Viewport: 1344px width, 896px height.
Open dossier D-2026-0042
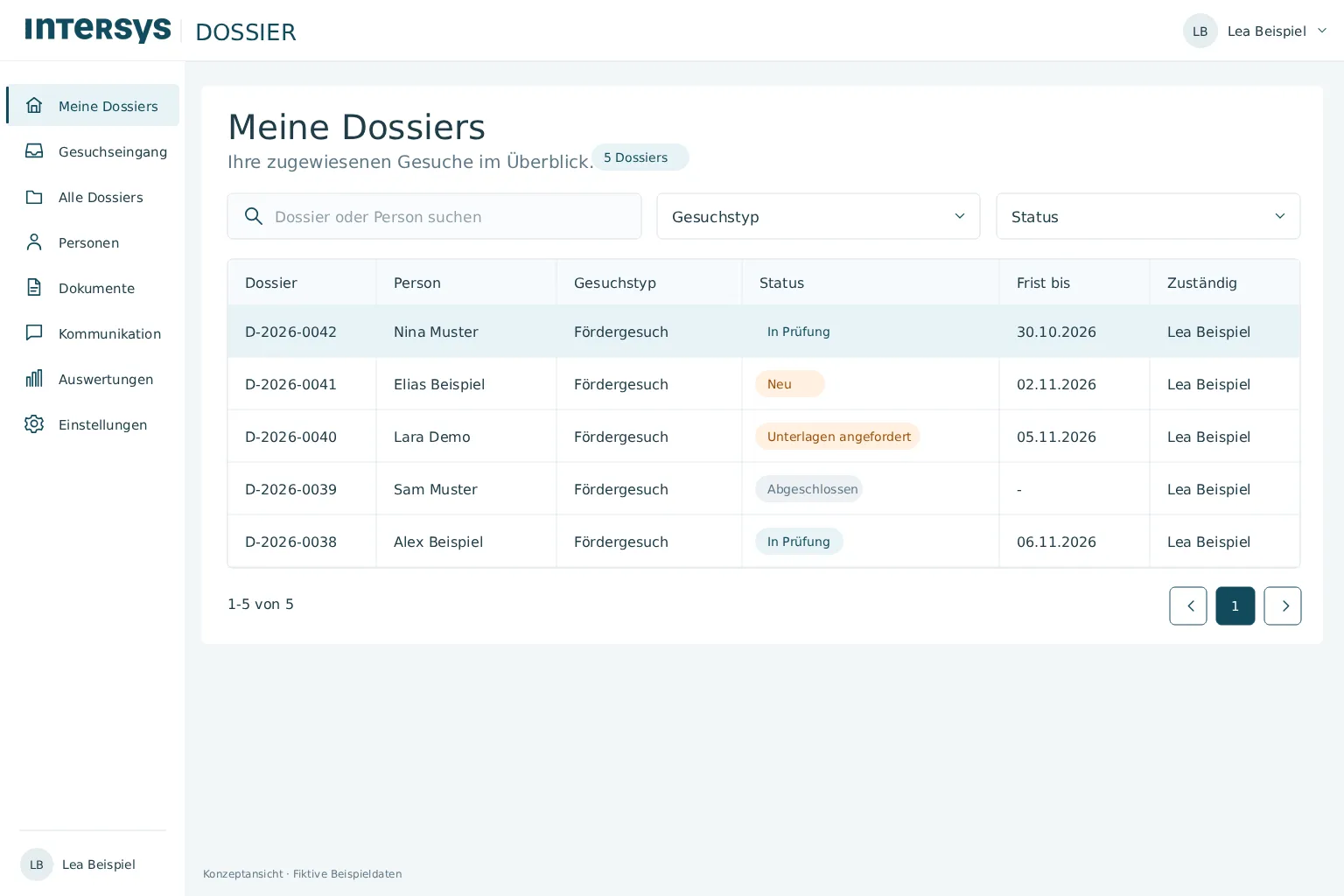[290, 332]
